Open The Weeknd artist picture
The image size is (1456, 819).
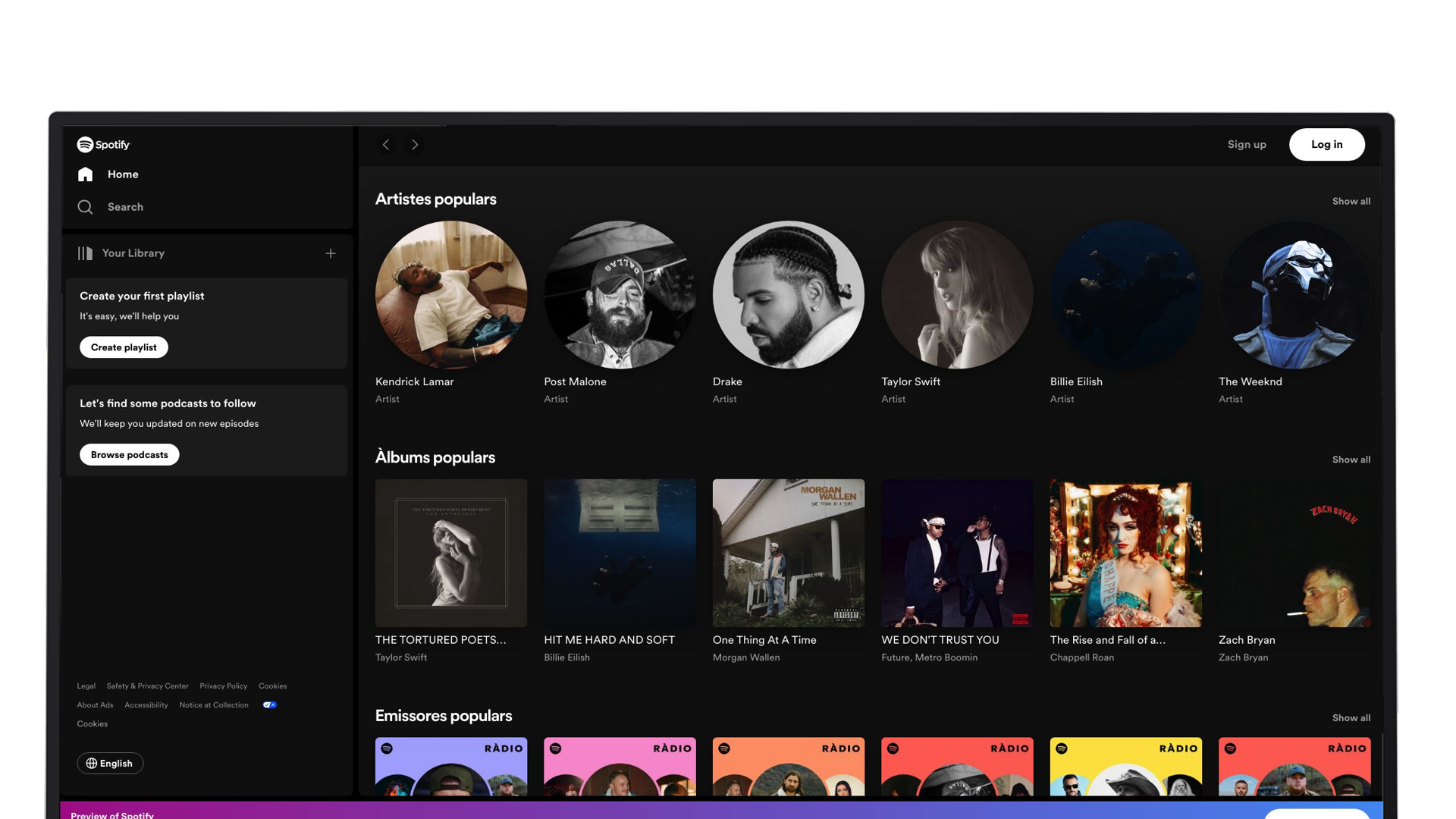point(1294,296)
